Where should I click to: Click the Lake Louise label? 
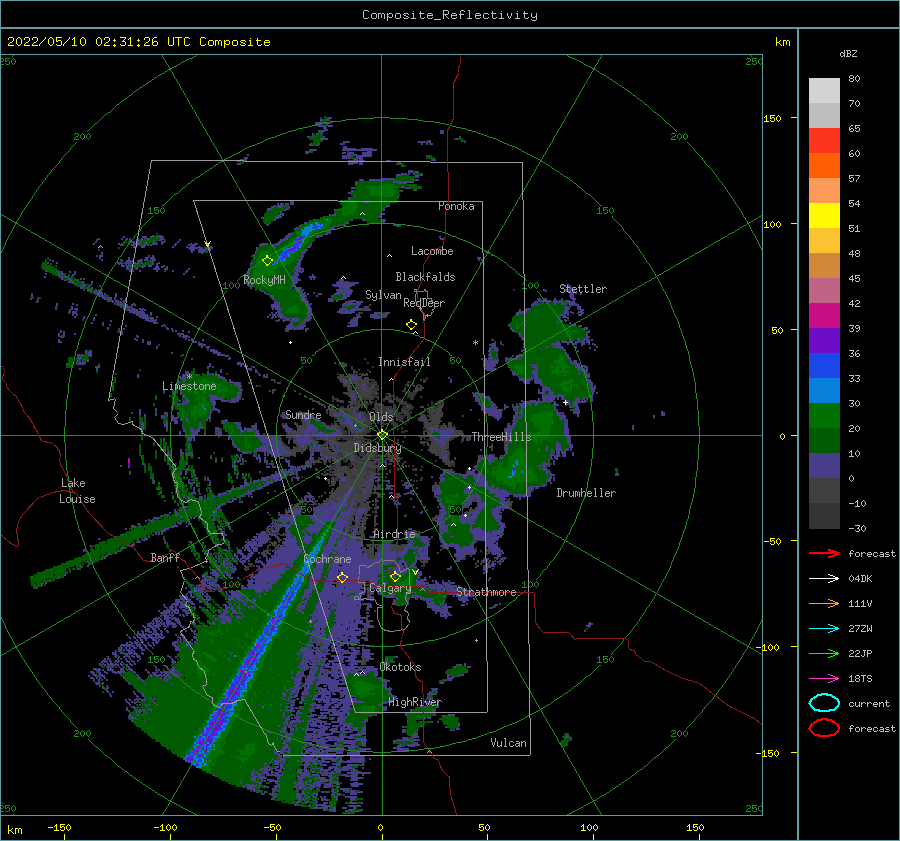[77, 491]
